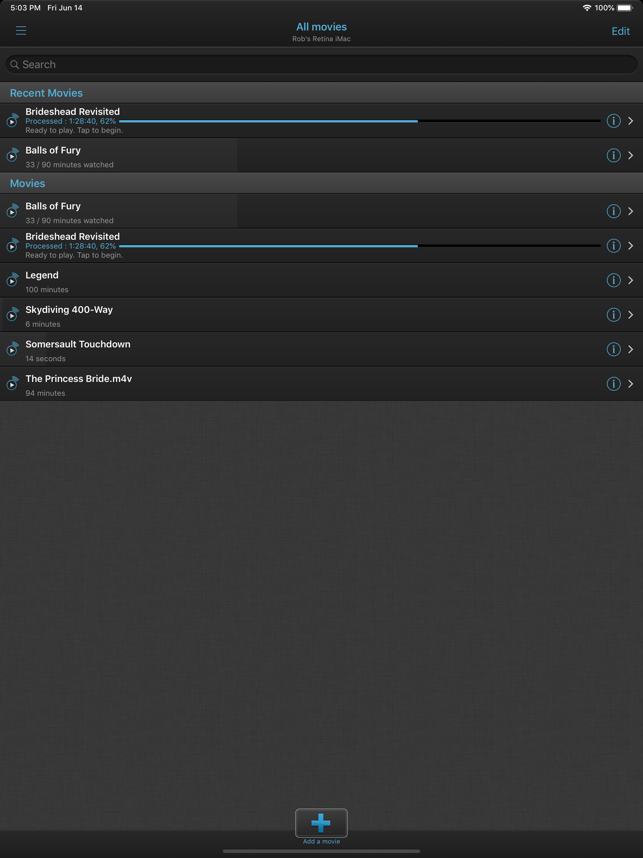Open the hamburger menu icon
This screenshot has height=858, width=643.
21,31
